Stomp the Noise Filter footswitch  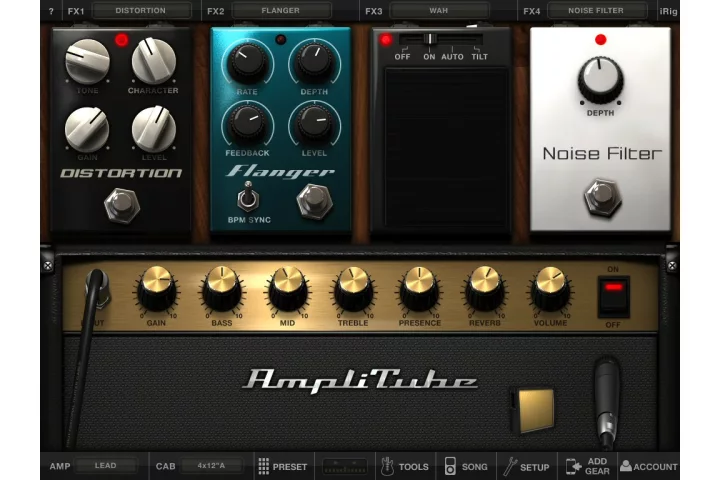point(602,198)
